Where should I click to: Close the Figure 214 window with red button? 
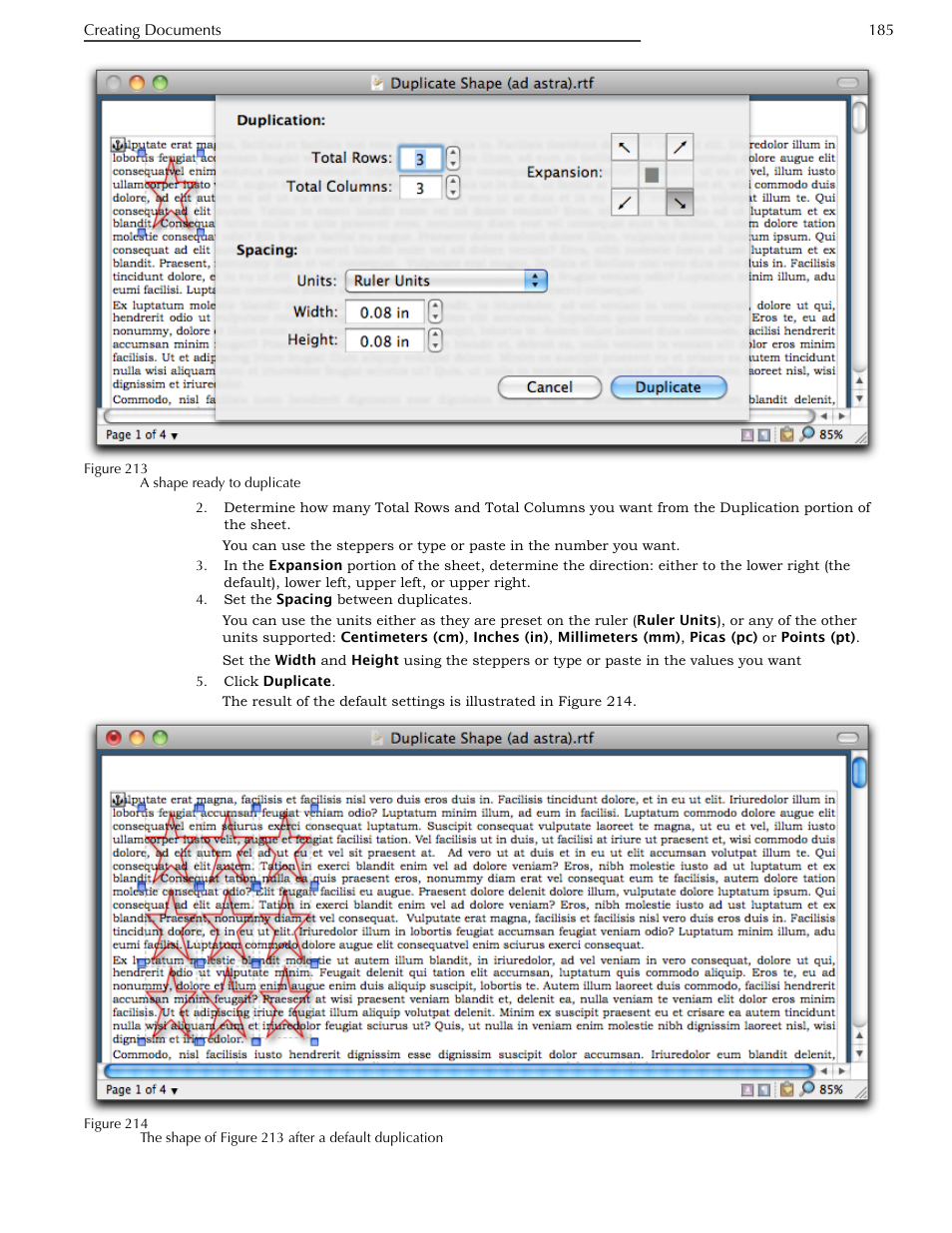coord(114,738)
